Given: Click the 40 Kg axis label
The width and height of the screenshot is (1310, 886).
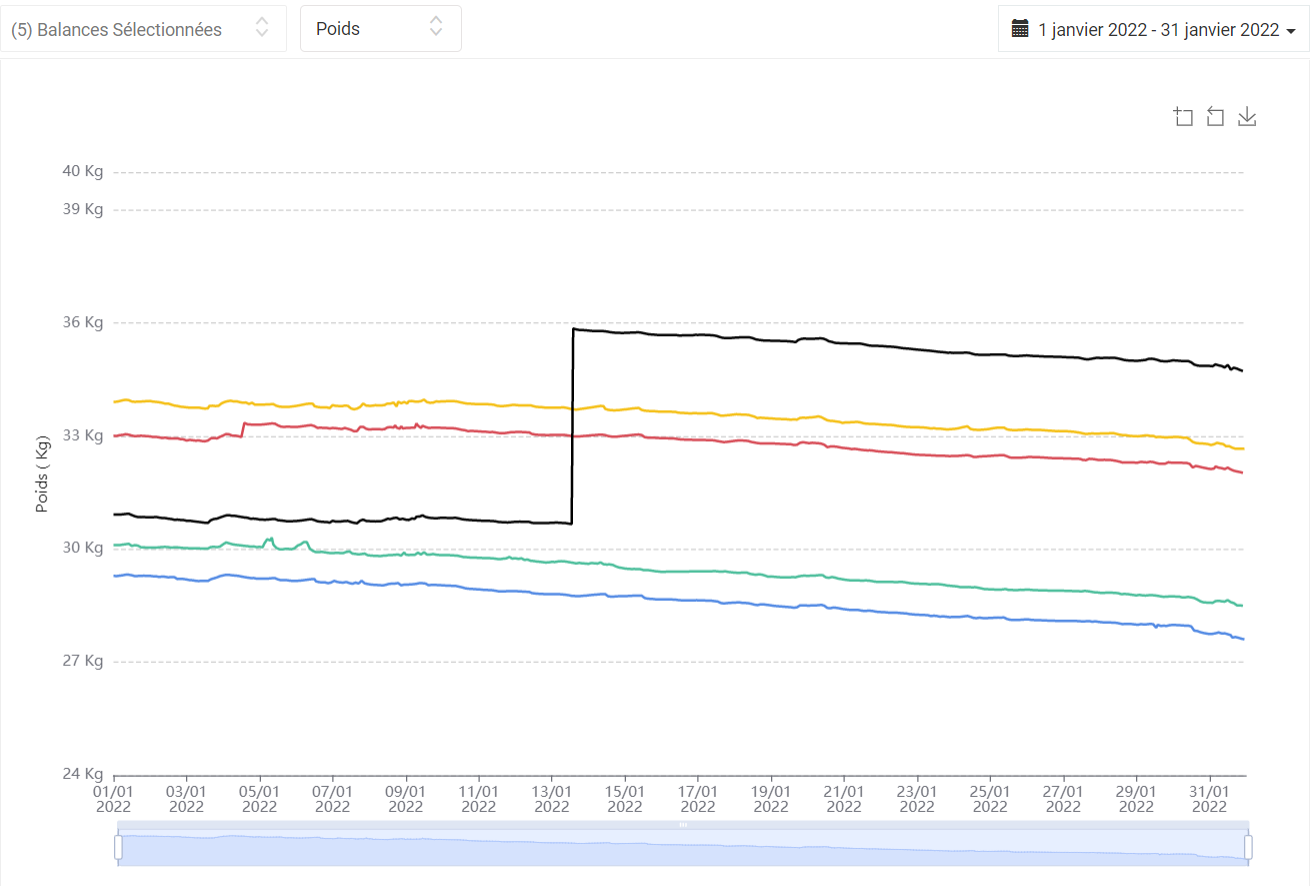Looking at the screenshot, I should point(82,171).
